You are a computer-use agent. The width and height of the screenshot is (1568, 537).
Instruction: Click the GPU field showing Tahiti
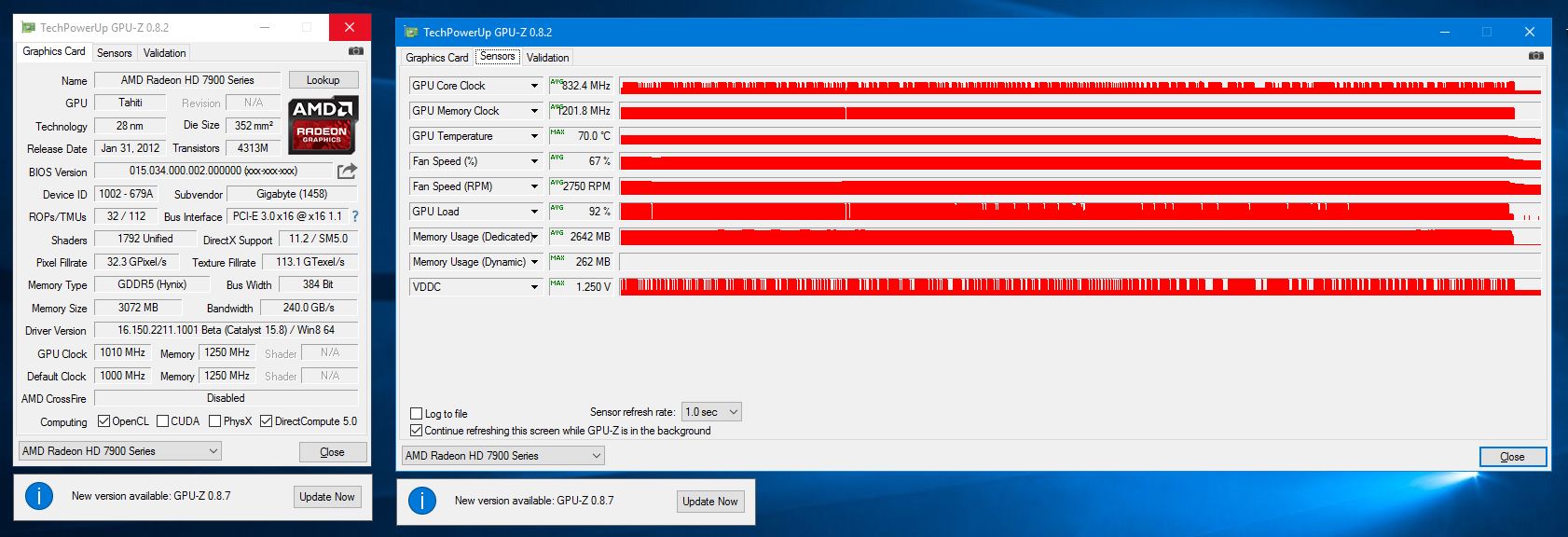pyautogui.click(x=131, y=103)
